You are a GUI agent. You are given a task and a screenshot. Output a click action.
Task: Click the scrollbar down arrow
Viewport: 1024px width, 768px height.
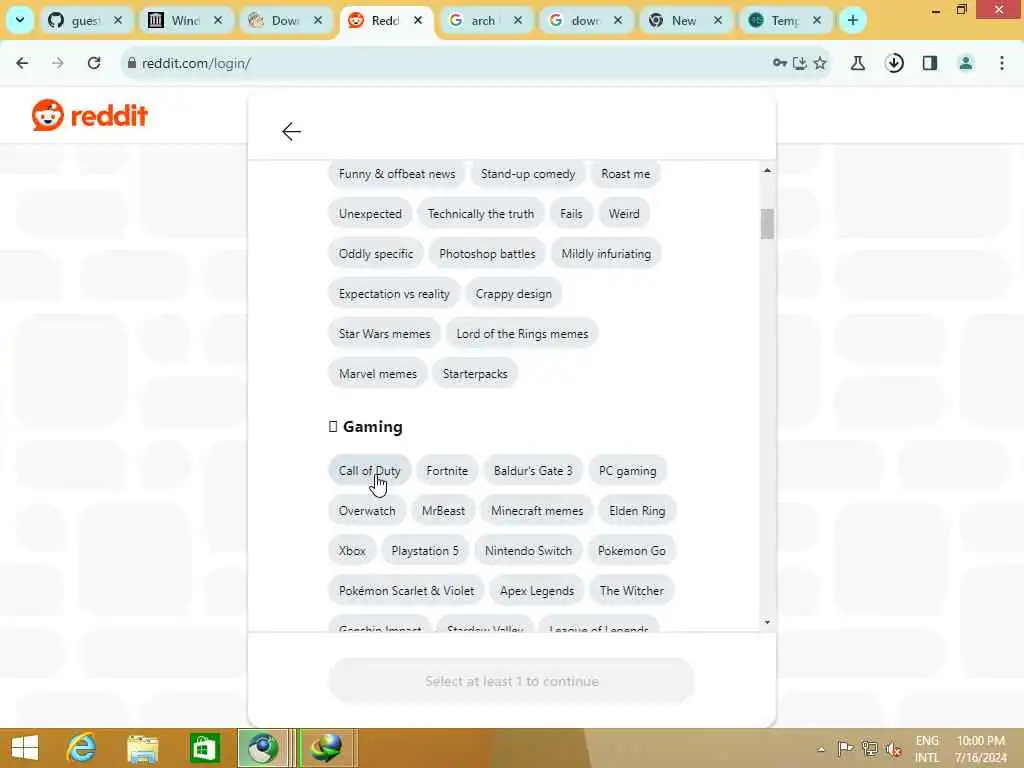click(x=767, y=622)
